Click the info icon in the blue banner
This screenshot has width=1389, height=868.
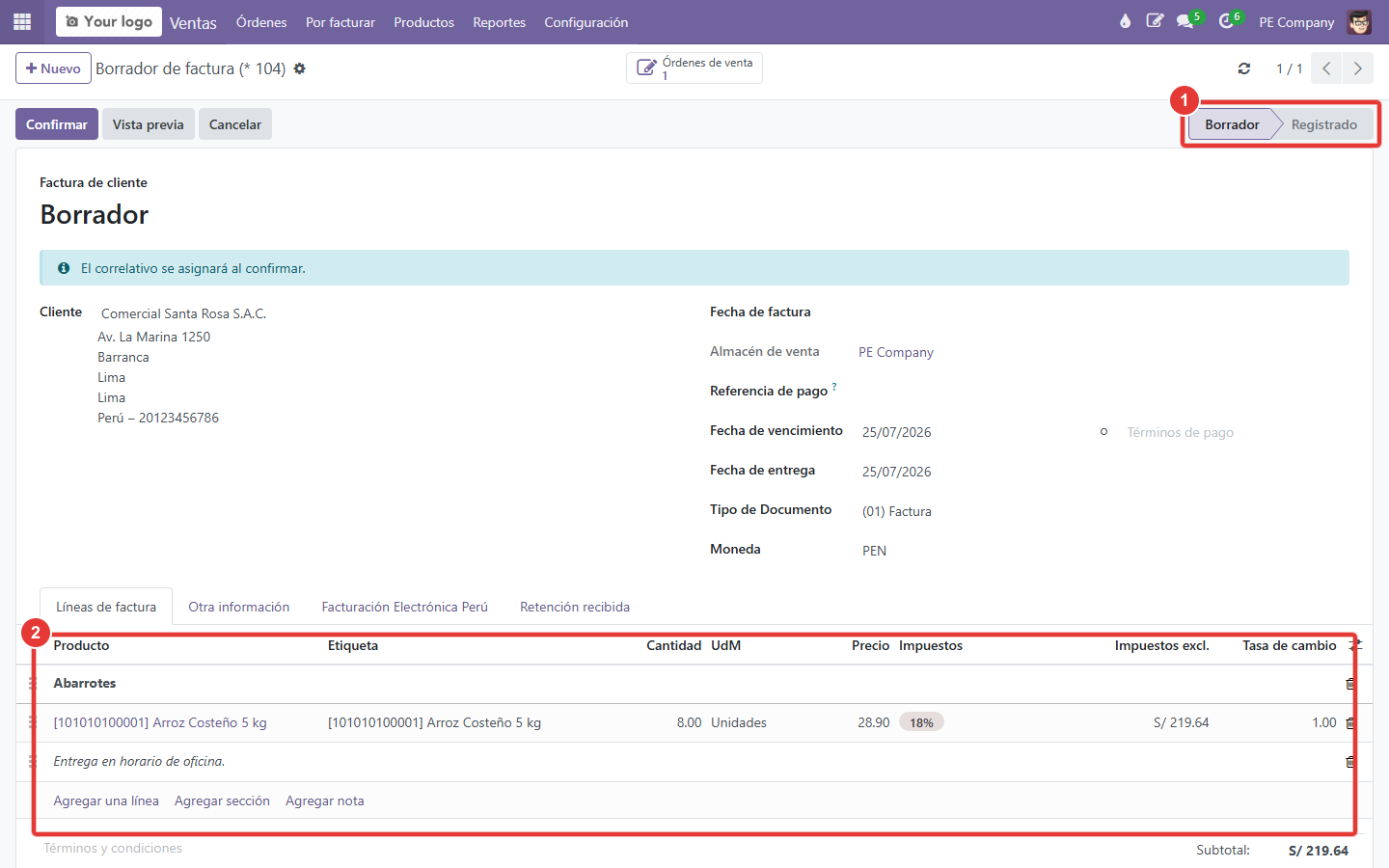pos(64,268)
